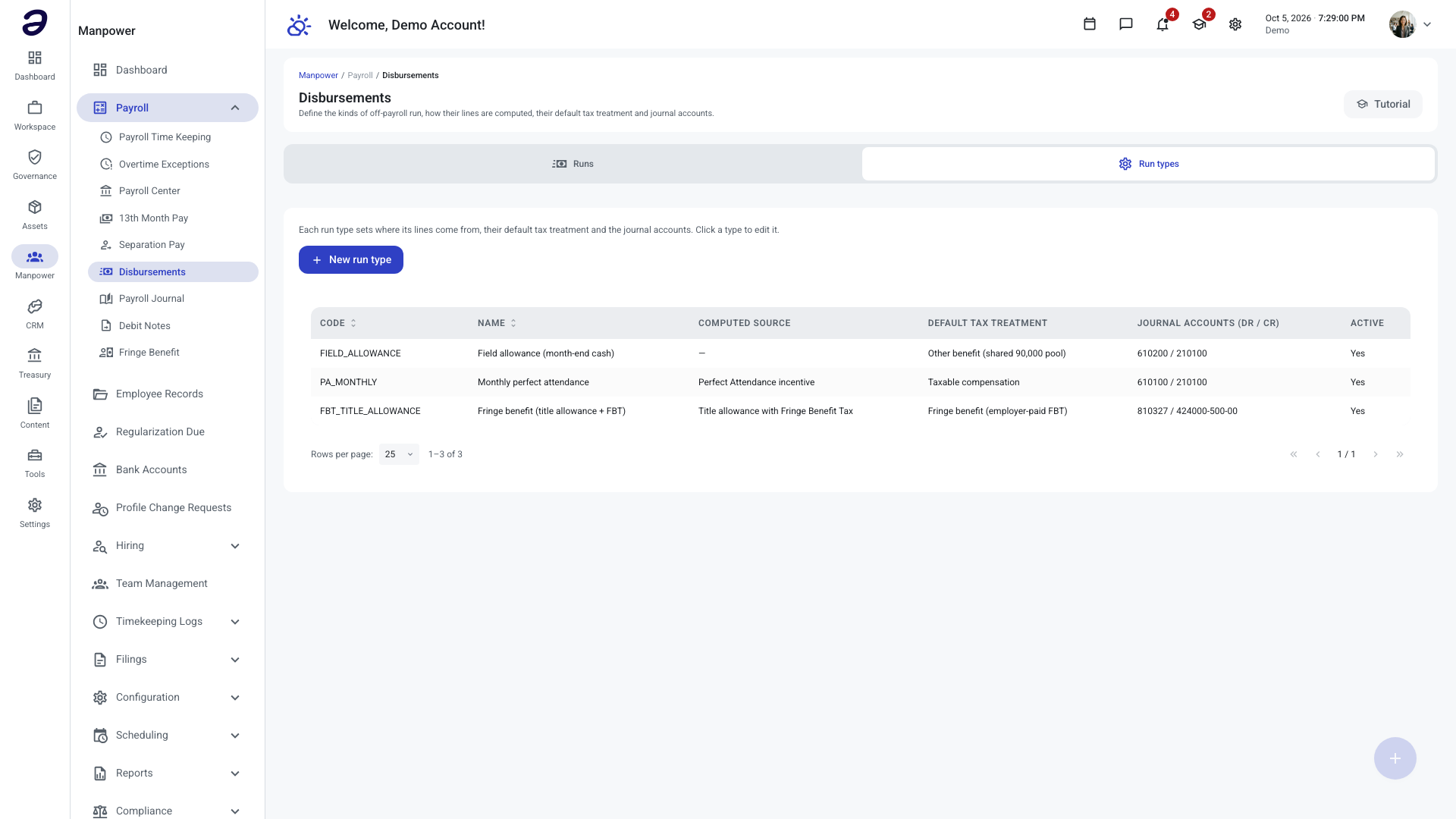The height and width of the screenshot is (819, 1456).
Task: Expand the Scheduling section
Action: coord(235,736)
